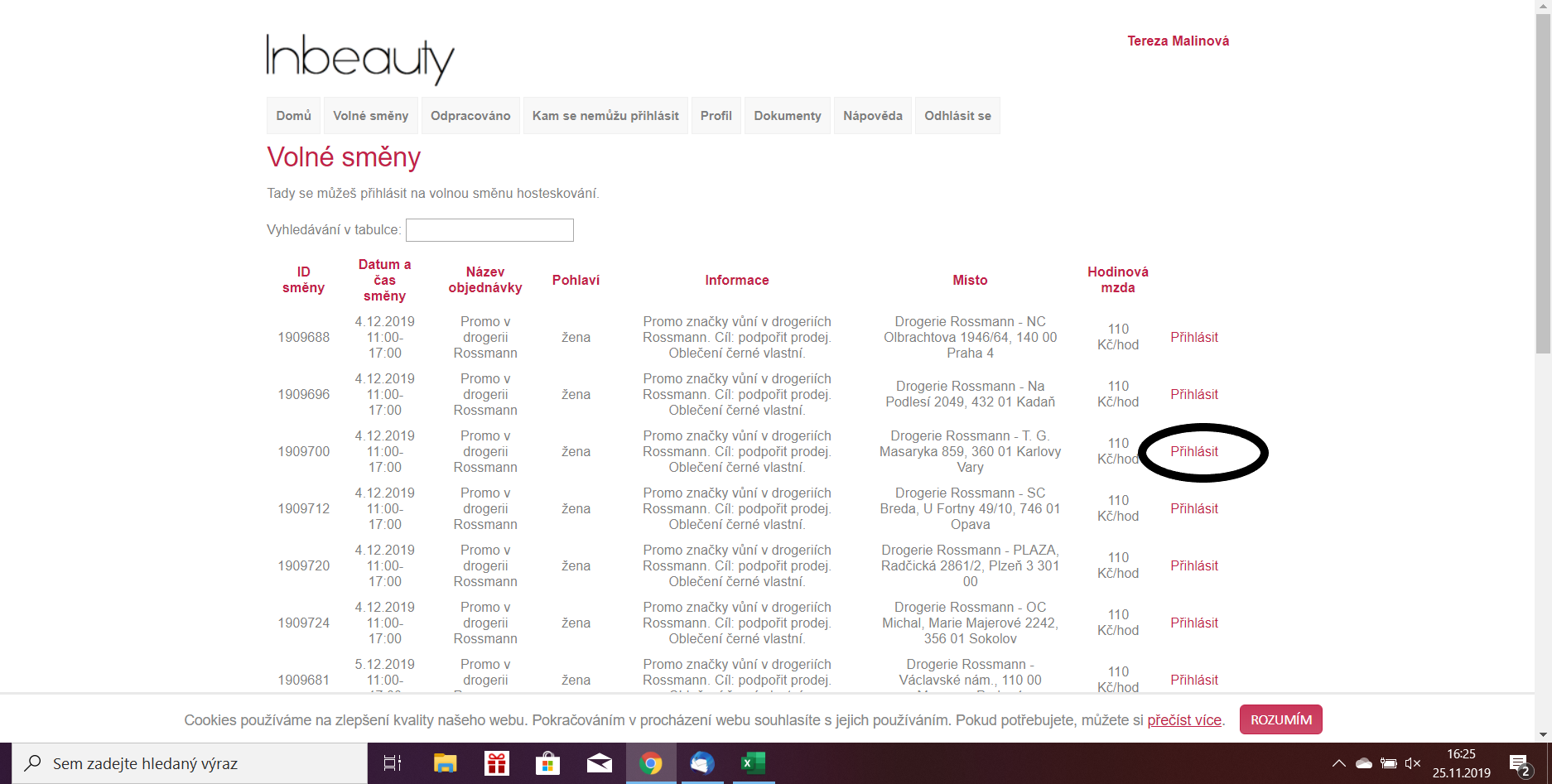
Task: Switch to Chrome in taskbar
Action: 651,763
